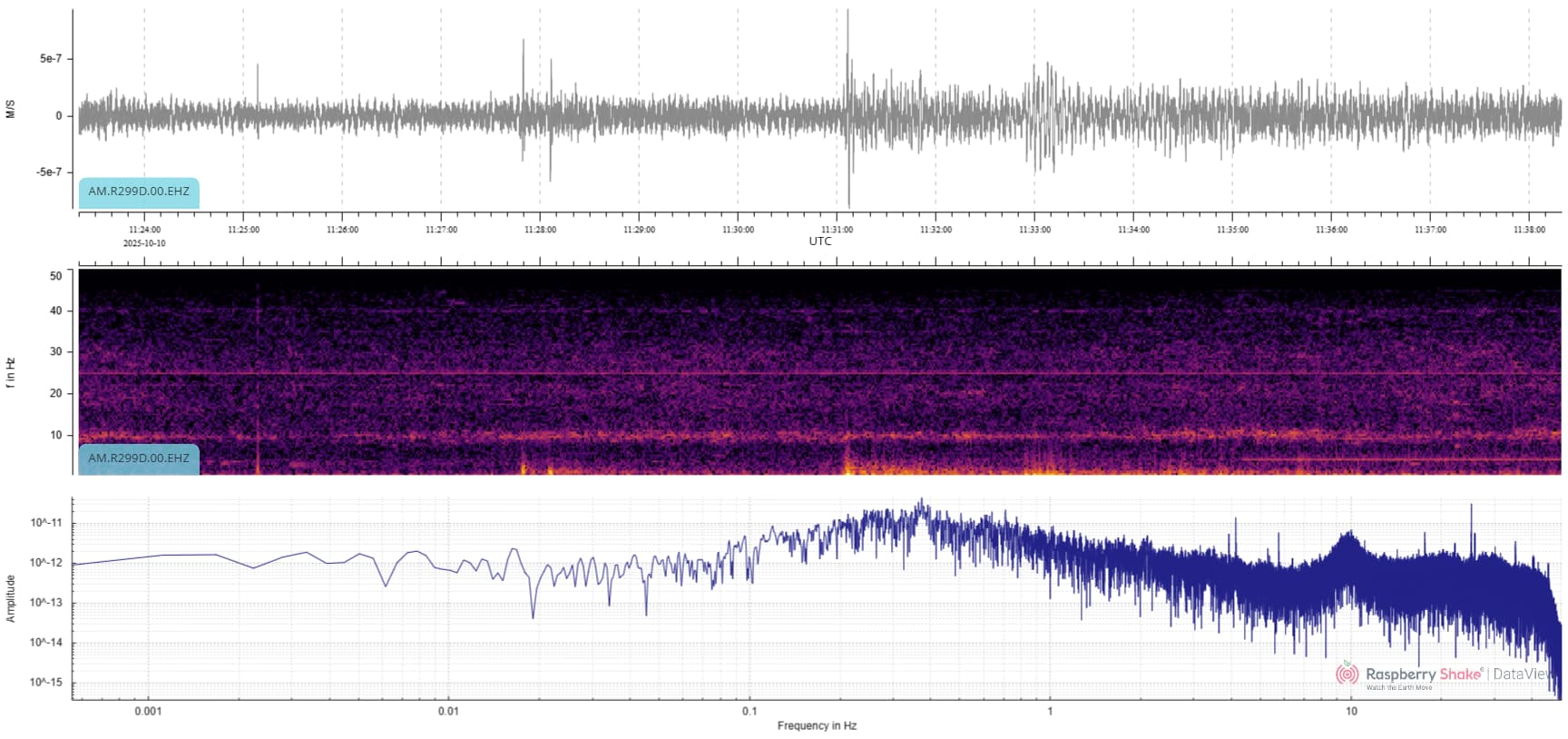Click the "M/S" waveform axis title
Screen dimensions: 1568x739
coord(11,110)
